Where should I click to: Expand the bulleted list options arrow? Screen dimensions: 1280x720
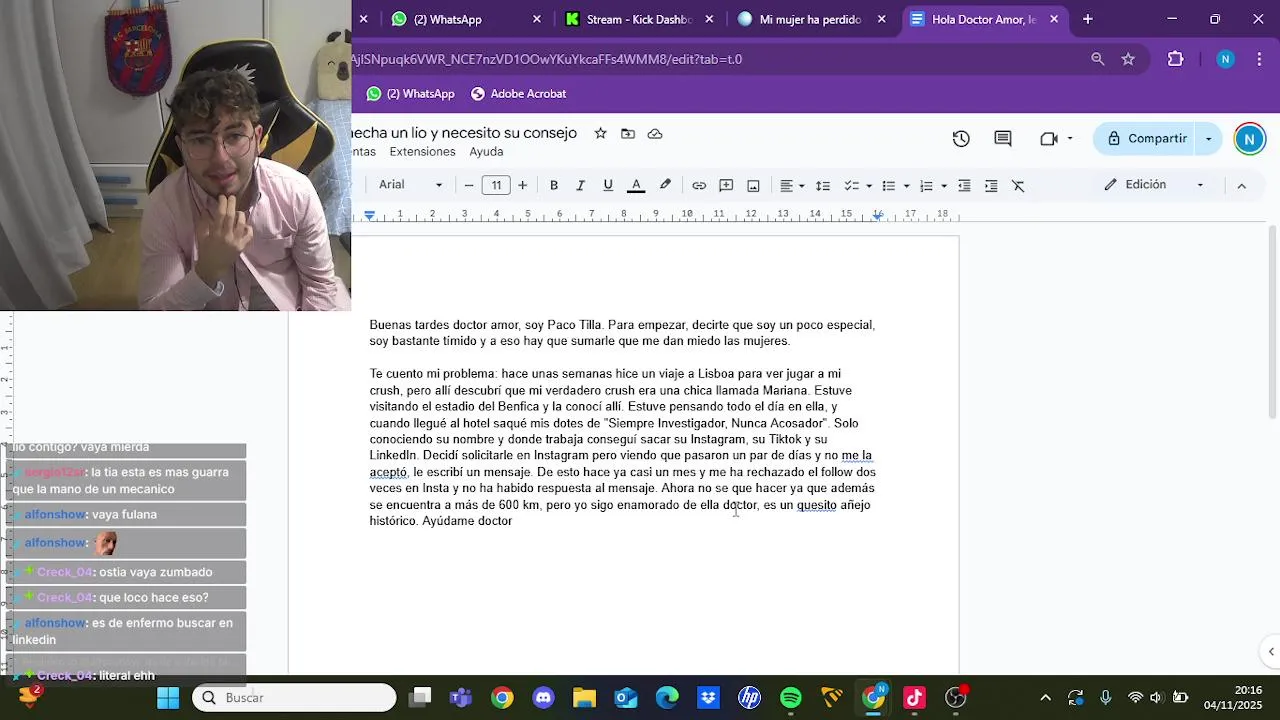(x=906, y=185)
